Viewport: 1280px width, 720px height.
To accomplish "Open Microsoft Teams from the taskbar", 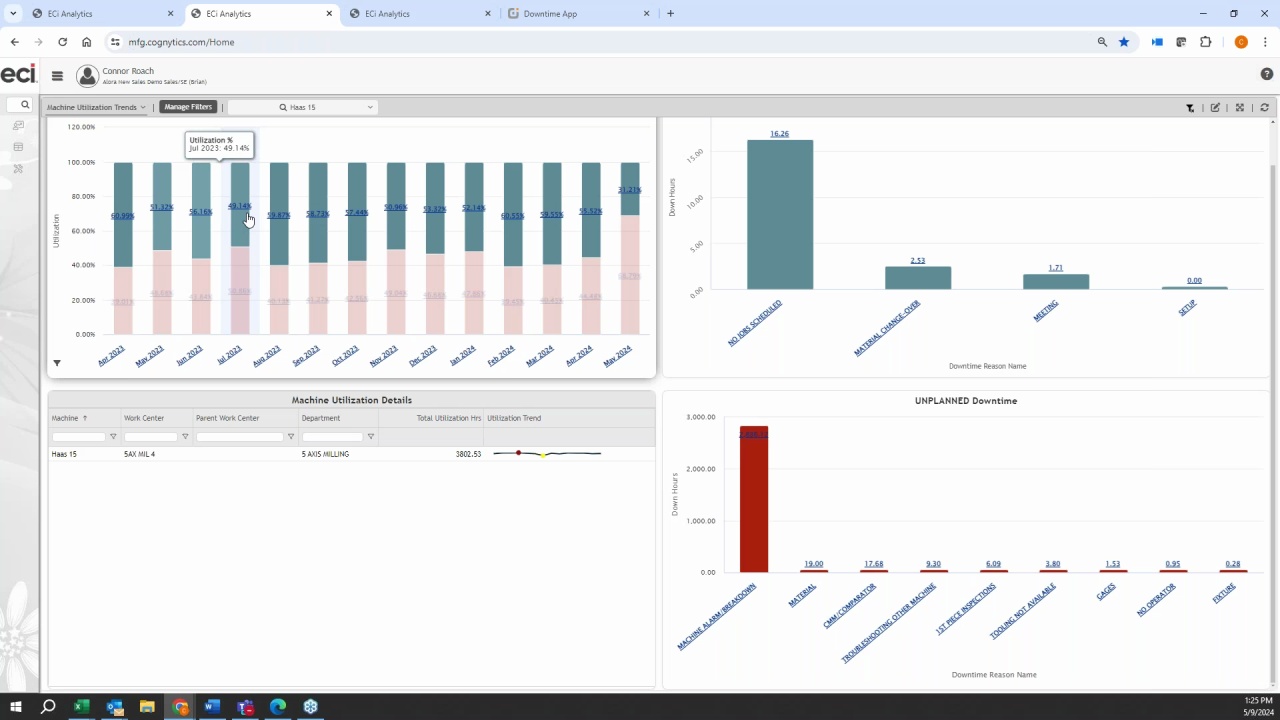I will coord(245,707).
